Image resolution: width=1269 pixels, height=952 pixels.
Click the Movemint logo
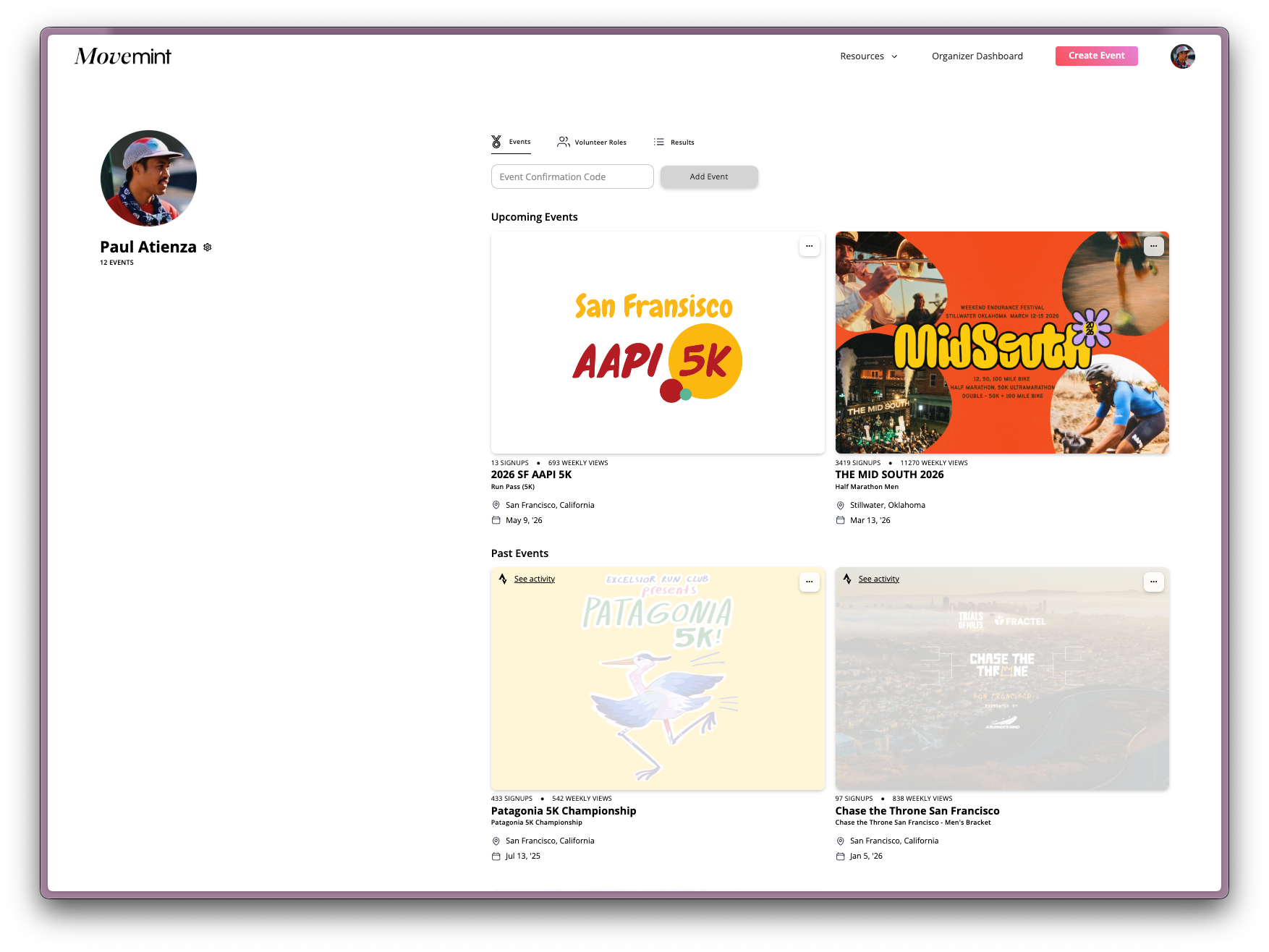(123, 56)
